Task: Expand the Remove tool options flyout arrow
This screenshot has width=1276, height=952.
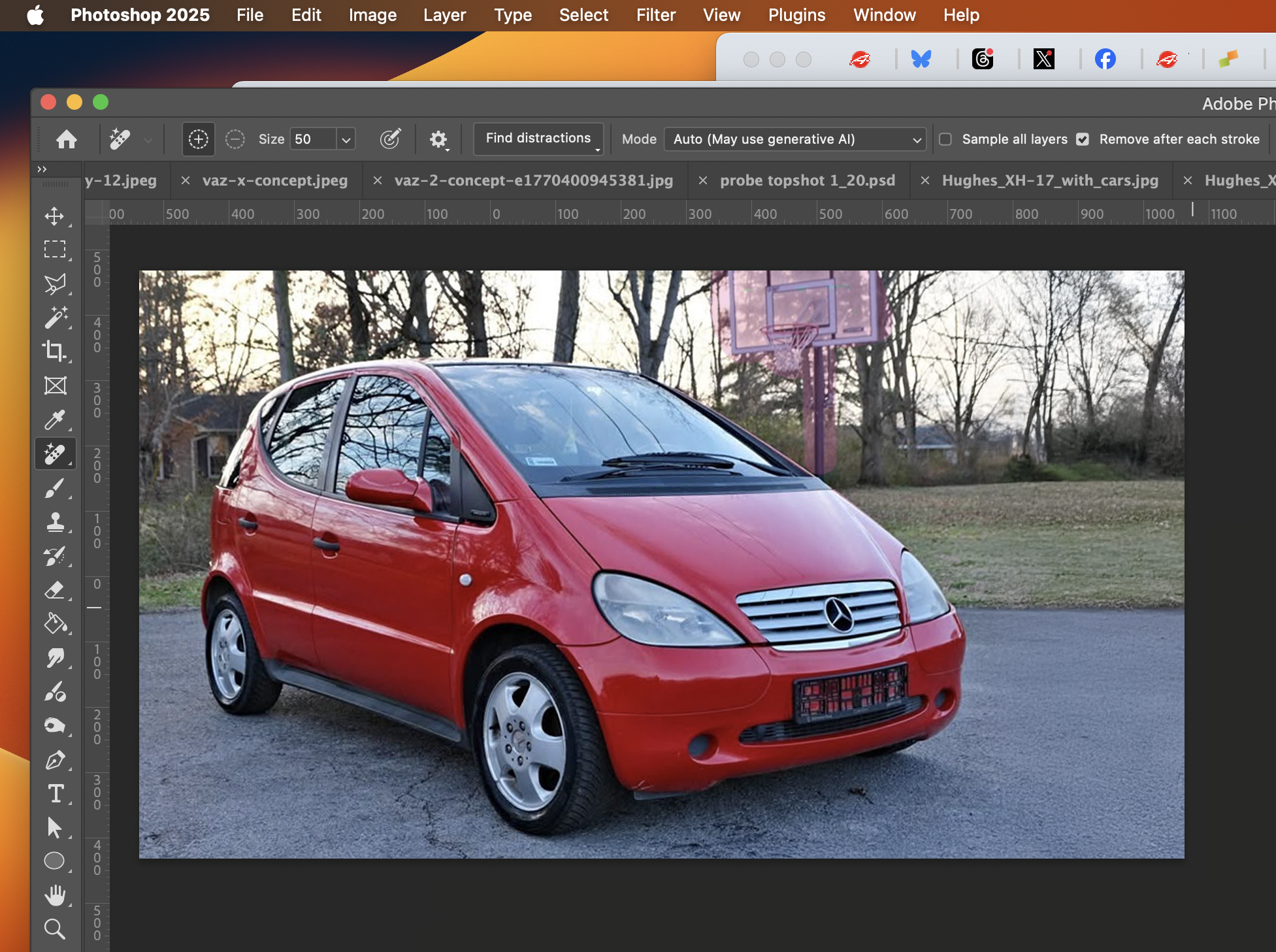Action: coord(148,139)
